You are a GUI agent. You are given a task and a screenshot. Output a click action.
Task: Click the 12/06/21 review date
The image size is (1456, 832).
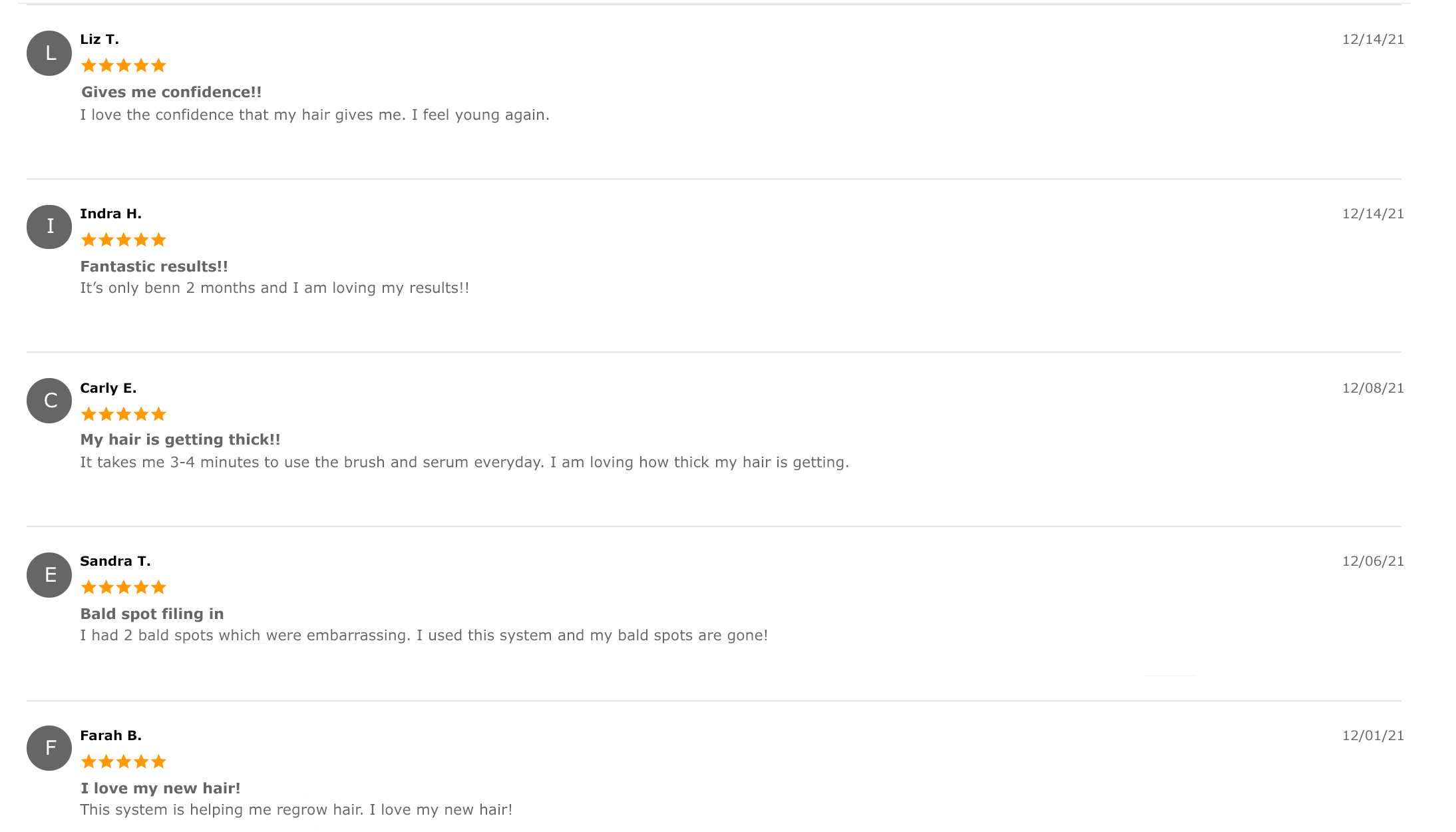pyautogui.click(x=1373, y=561)
